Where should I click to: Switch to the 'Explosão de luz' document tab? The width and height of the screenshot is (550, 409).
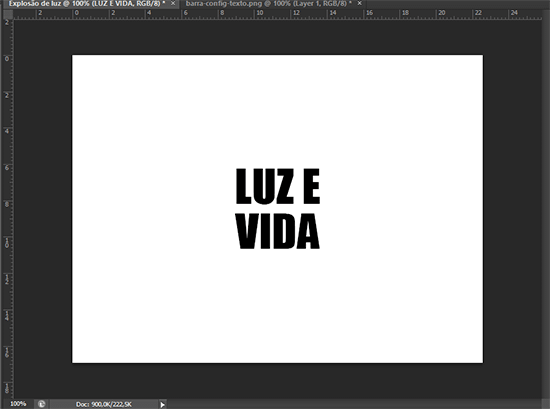[x=87, y=4]
